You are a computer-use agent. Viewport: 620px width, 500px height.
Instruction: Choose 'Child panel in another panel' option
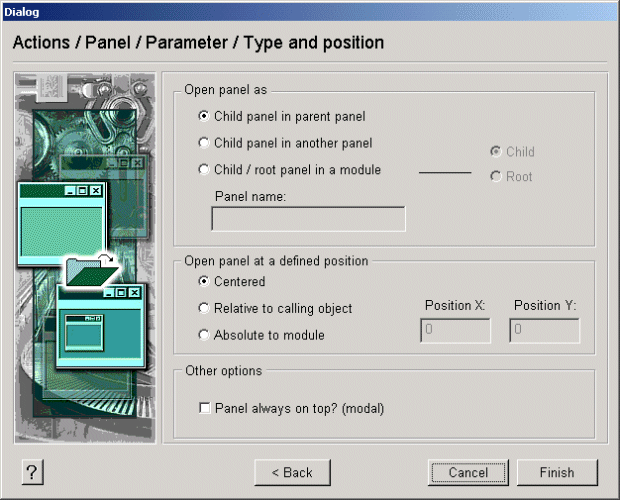tap(205, 143)
